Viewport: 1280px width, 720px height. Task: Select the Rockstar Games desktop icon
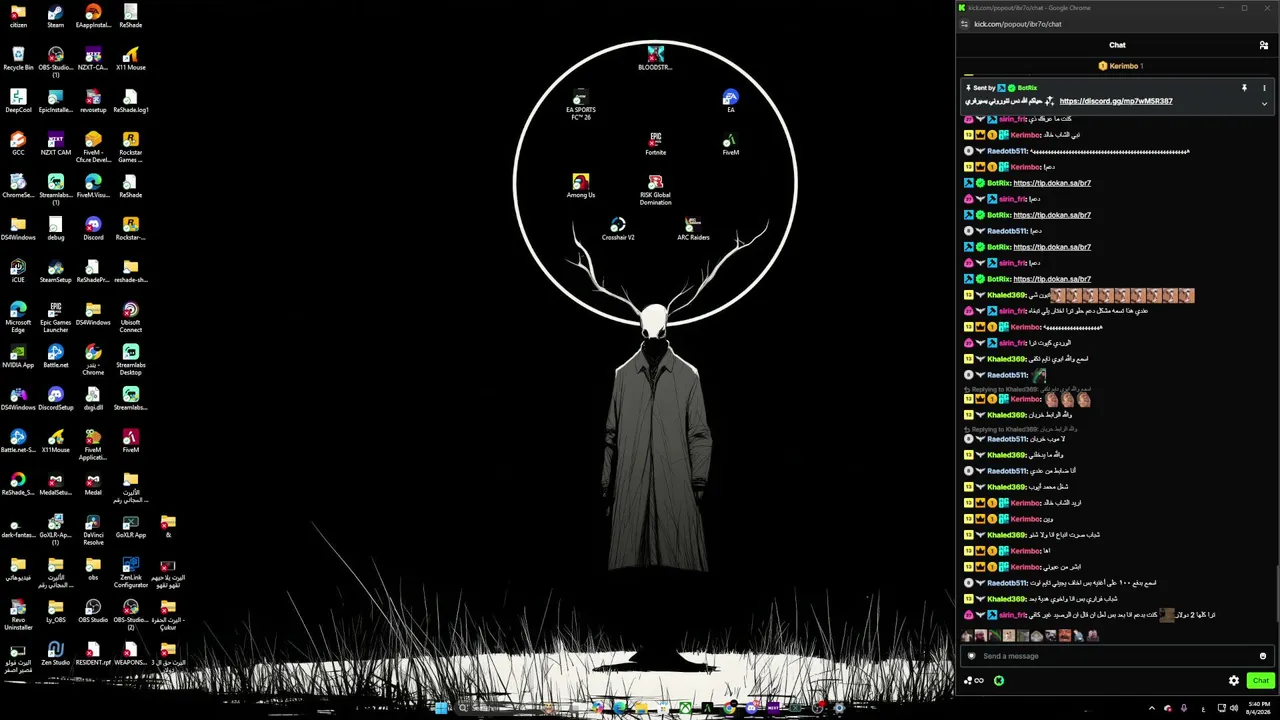[x=130, y=147]
